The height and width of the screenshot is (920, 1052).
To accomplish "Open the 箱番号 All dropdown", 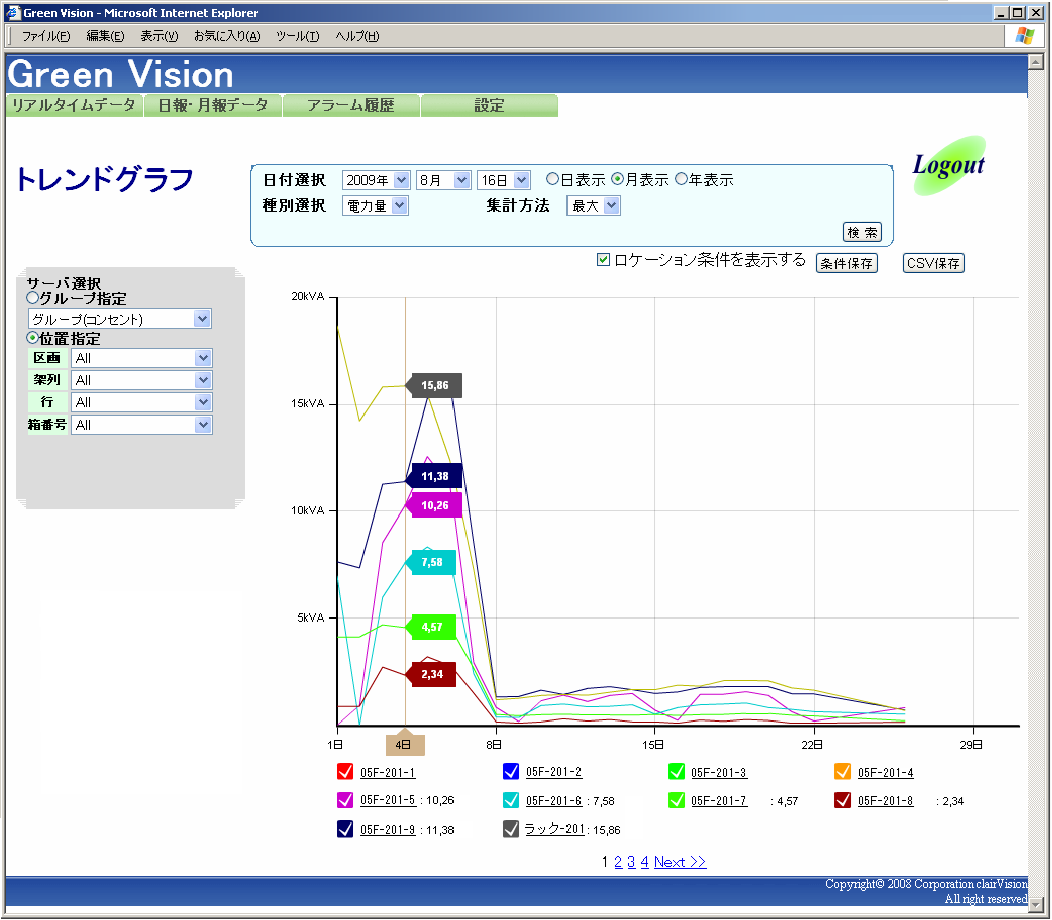I will (142, 425).
